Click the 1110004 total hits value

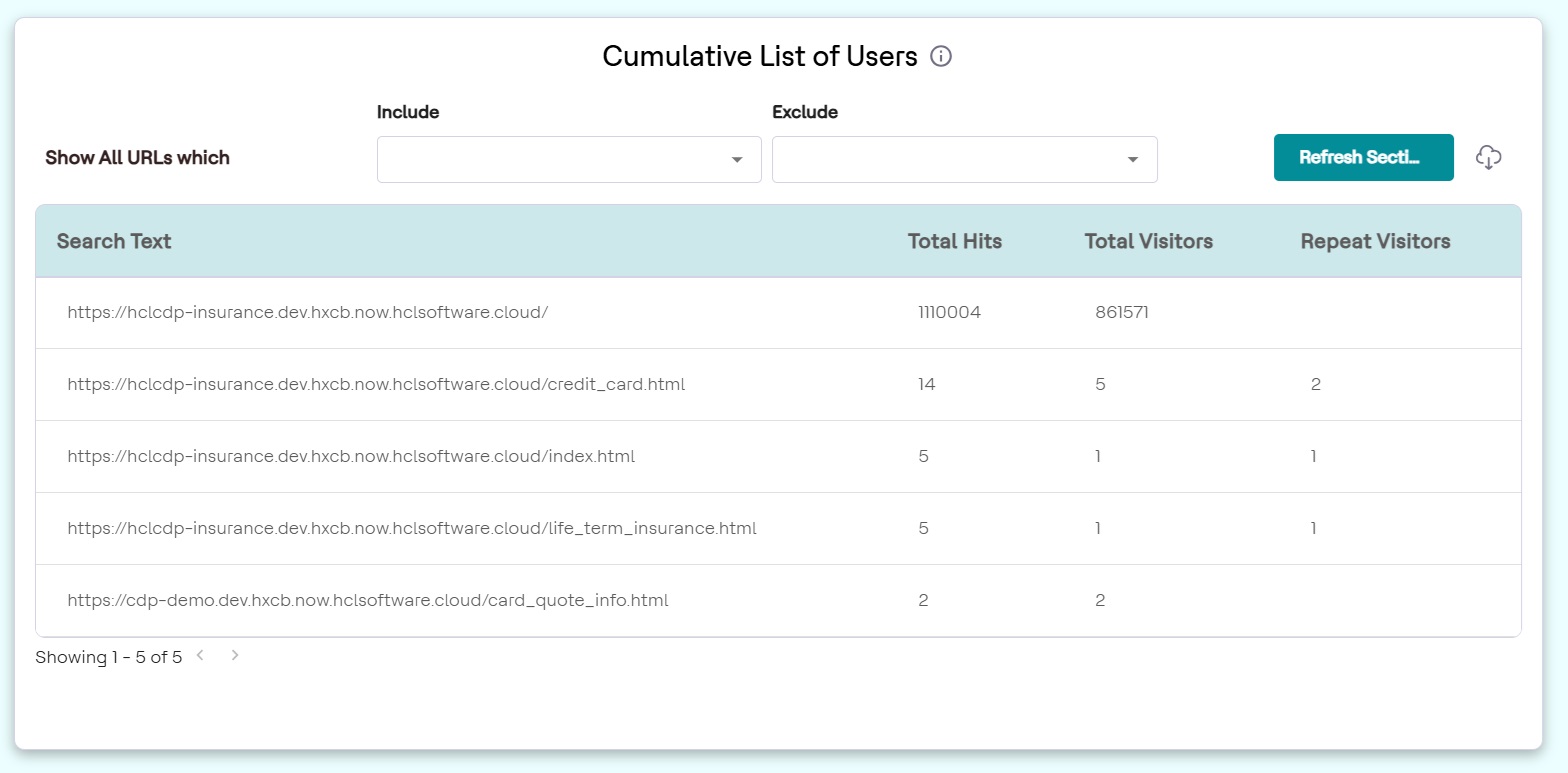949,312
